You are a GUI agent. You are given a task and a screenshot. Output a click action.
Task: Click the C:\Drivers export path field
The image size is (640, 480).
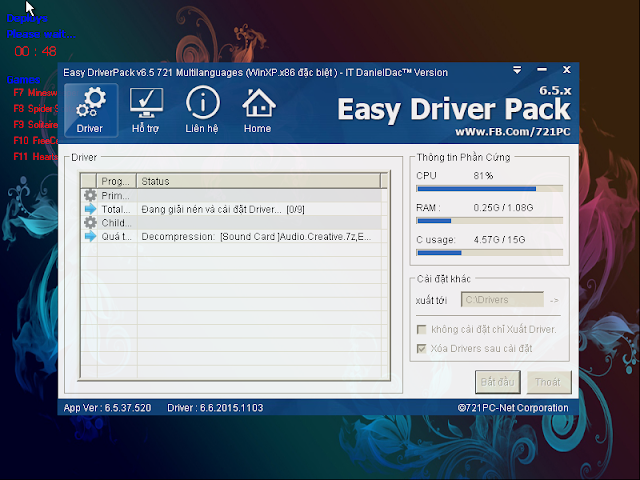click(502, 300)
